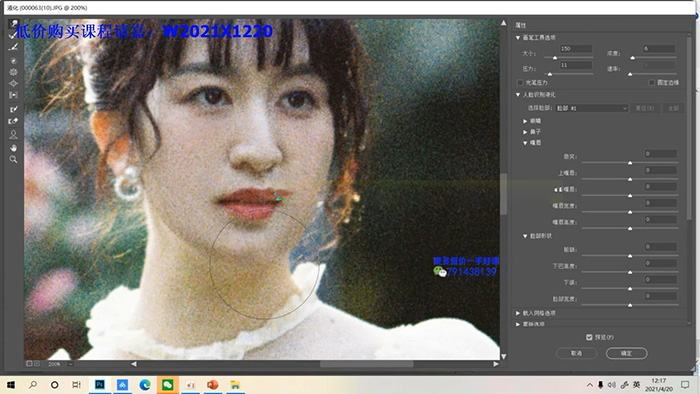Click the brush Size slider handle
700x394 pixels.
pos(555,58)
